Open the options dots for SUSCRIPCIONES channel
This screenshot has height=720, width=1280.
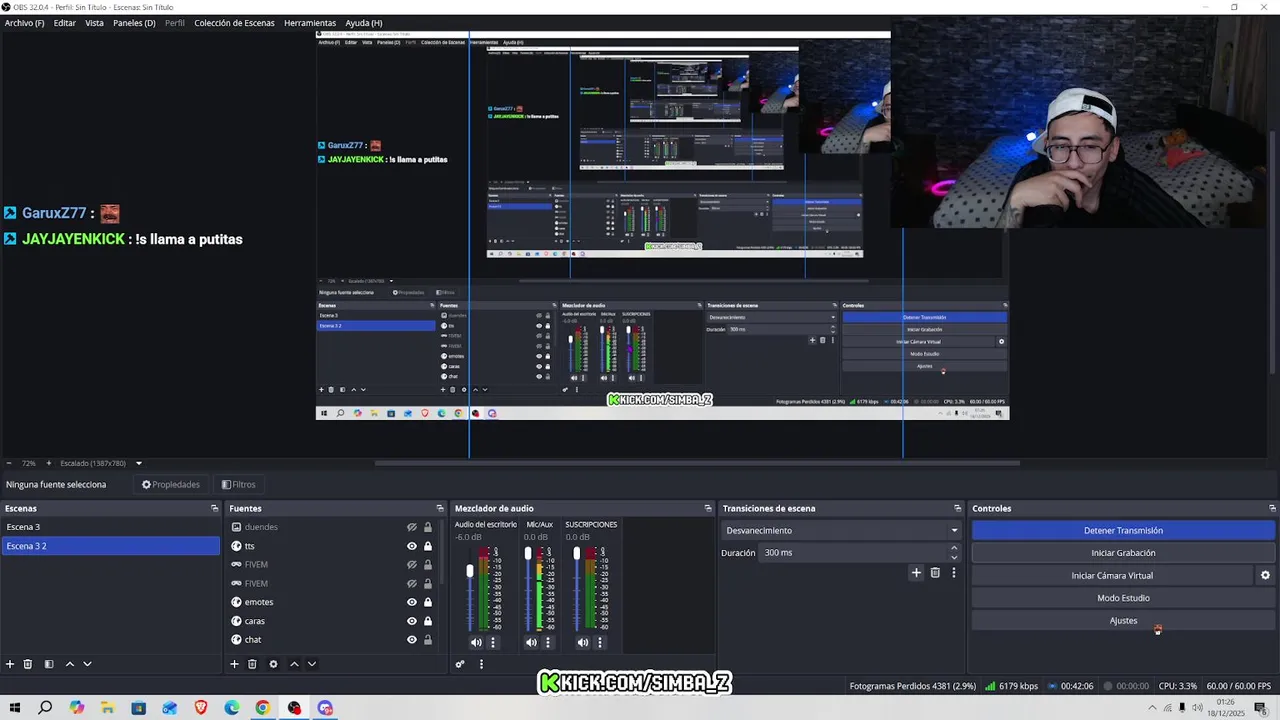[x=600, y=642]
